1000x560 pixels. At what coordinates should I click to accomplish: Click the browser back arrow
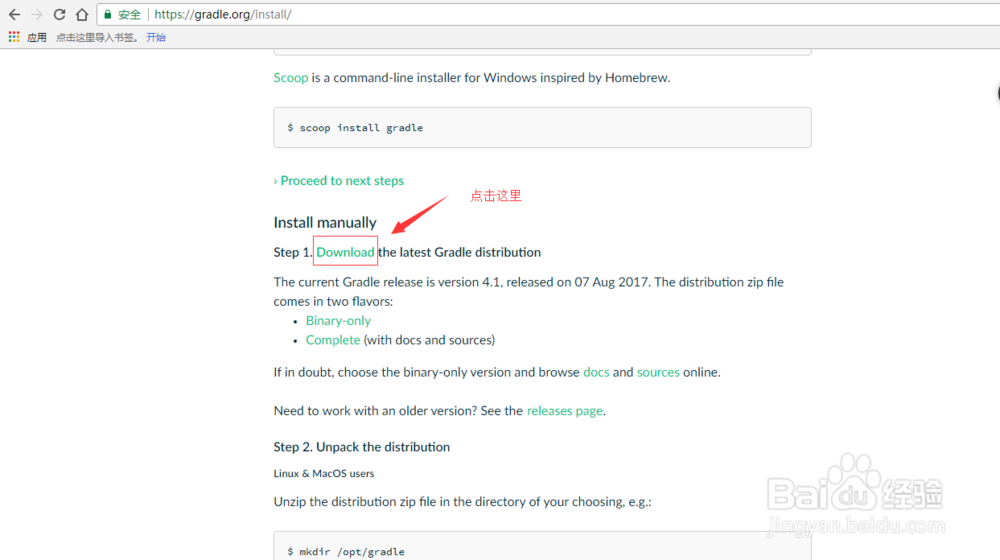coord(14,15)
